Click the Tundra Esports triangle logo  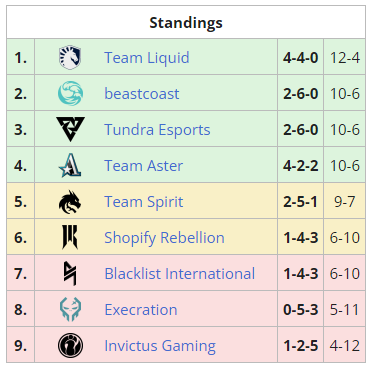[x=70, y=129]
